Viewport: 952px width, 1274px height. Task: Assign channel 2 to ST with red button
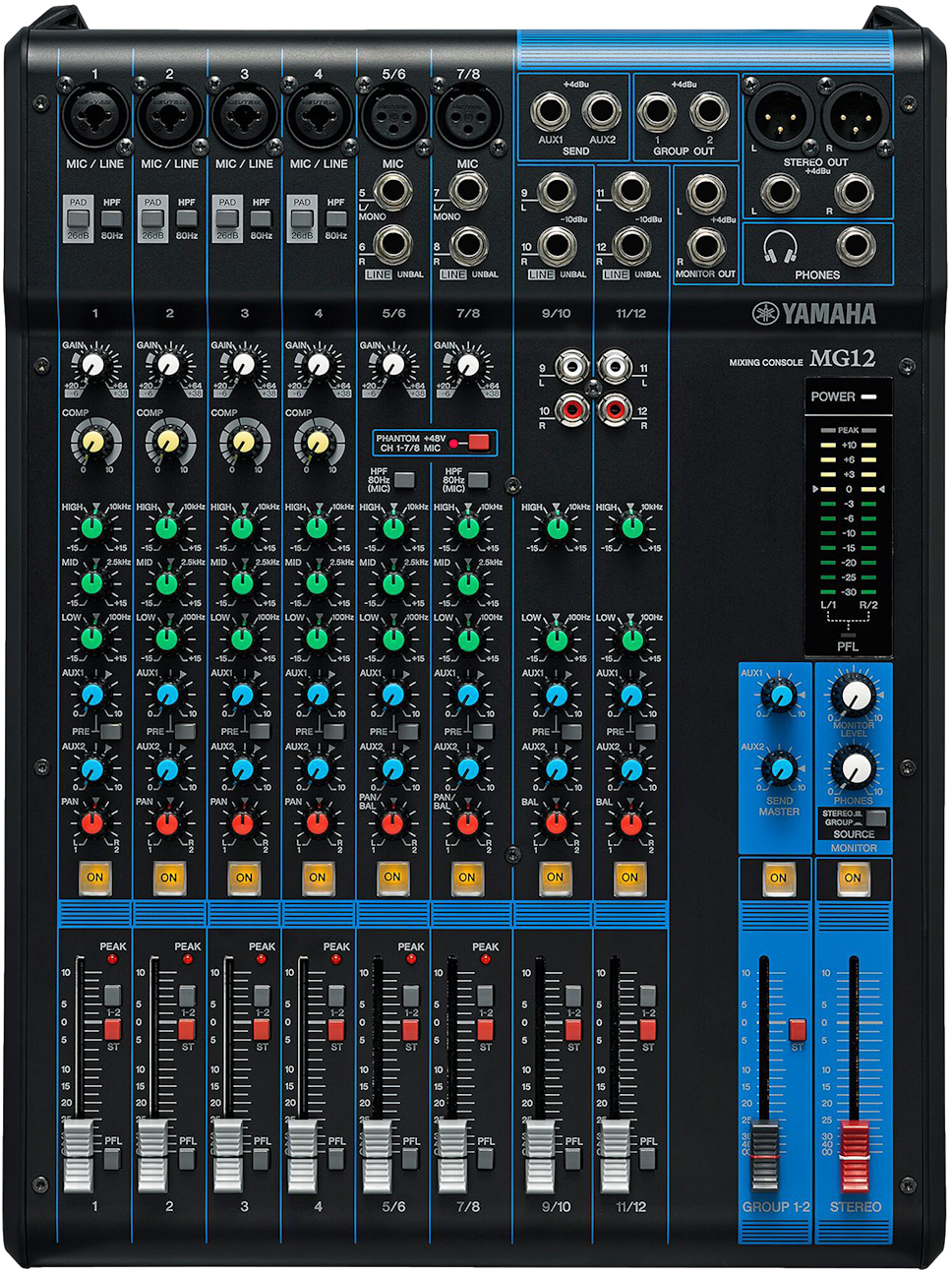point(187,1029)
